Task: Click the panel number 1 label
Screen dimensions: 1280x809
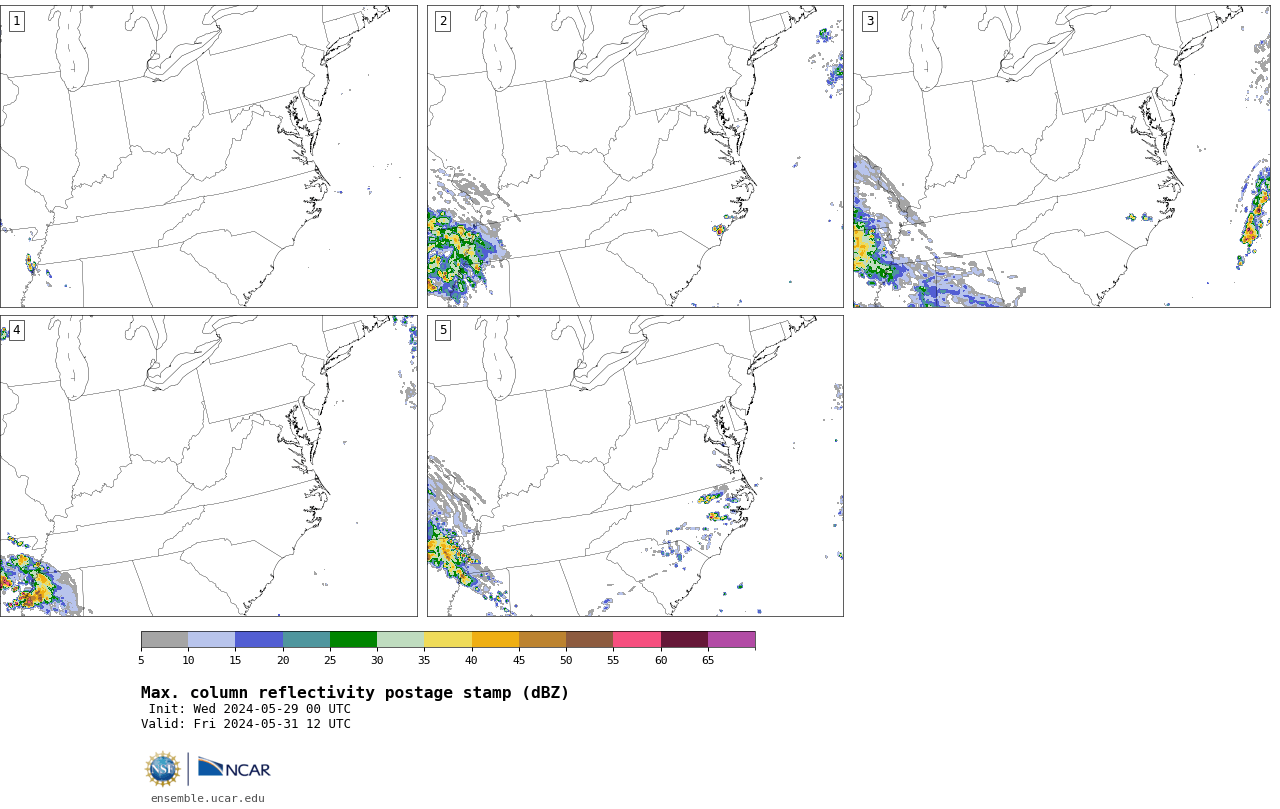Action: pos(16,21)
